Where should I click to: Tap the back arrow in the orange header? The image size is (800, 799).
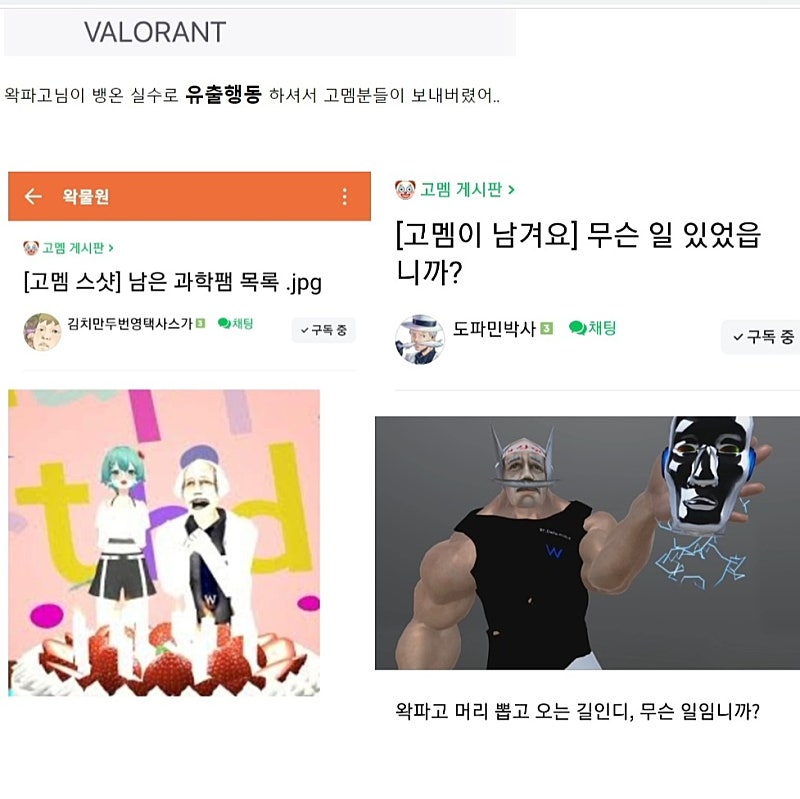[33, 196]
